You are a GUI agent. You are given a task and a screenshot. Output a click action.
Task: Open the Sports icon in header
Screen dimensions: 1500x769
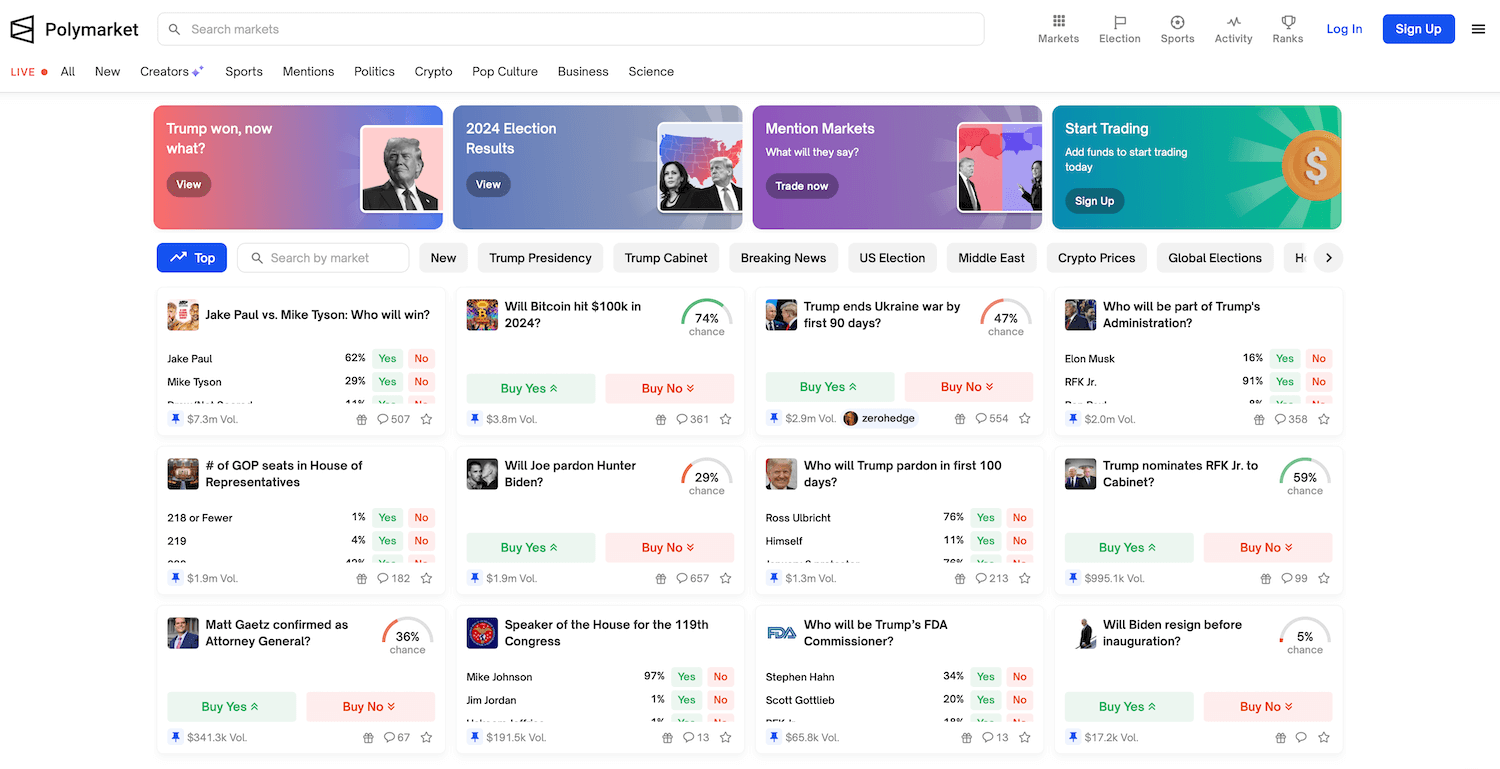coord(1177,29)
